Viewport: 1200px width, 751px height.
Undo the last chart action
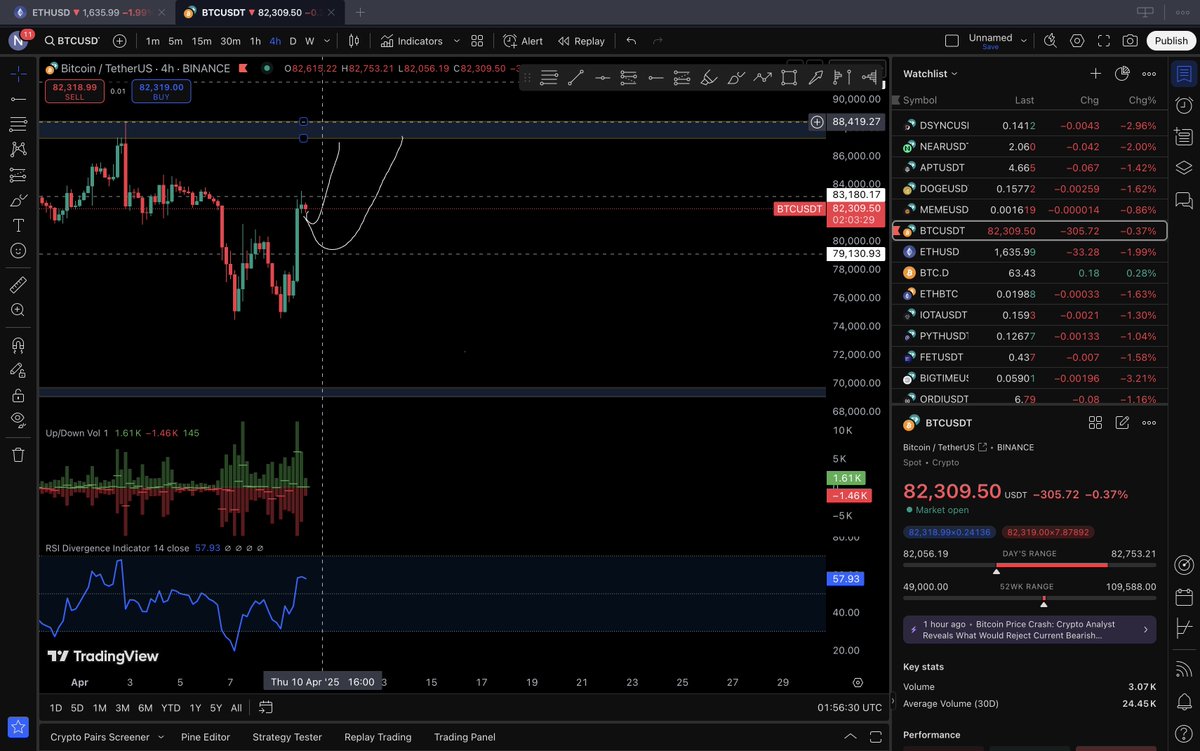pos(631,41)
